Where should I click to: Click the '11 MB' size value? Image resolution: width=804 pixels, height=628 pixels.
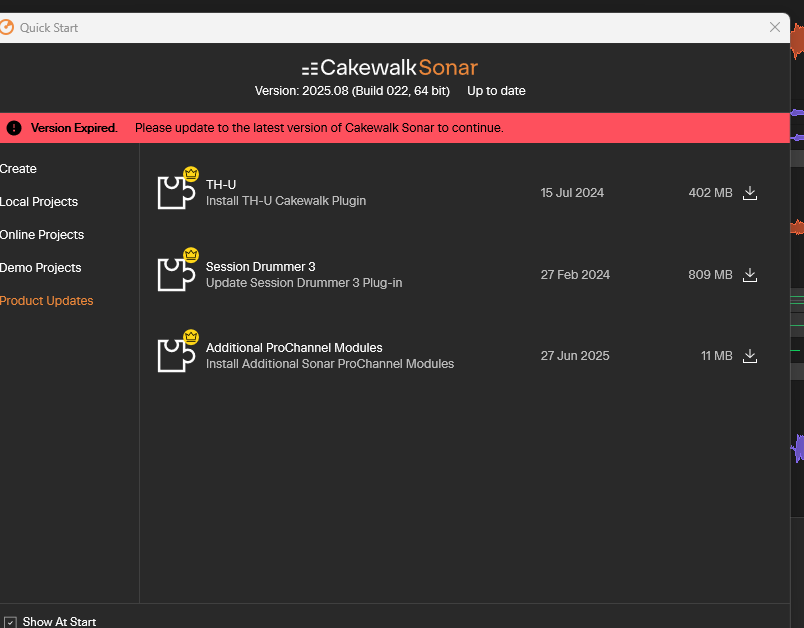[717, 356]
